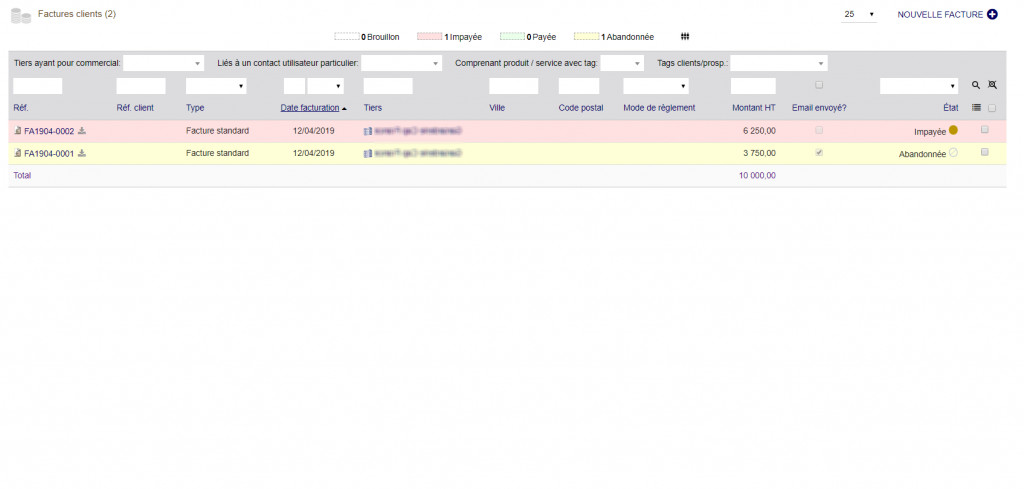
Task: Sort by Tiers column header
Action: (373, 108)
